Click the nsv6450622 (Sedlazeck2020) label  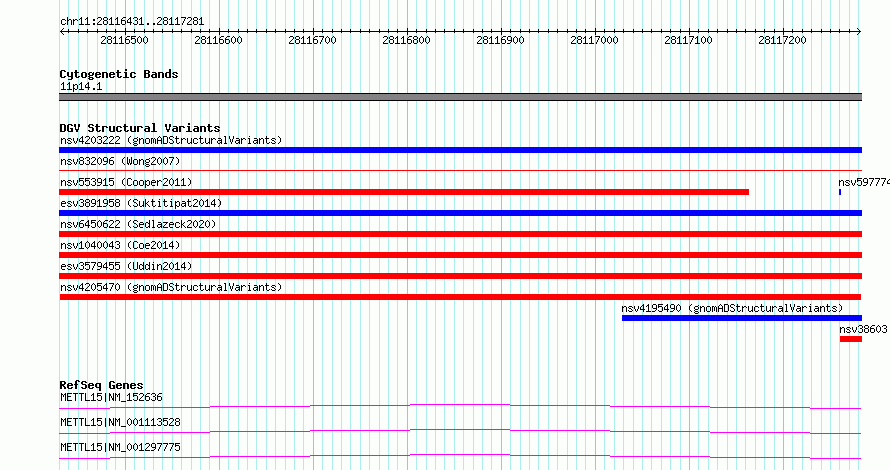[x=138, y=224]
